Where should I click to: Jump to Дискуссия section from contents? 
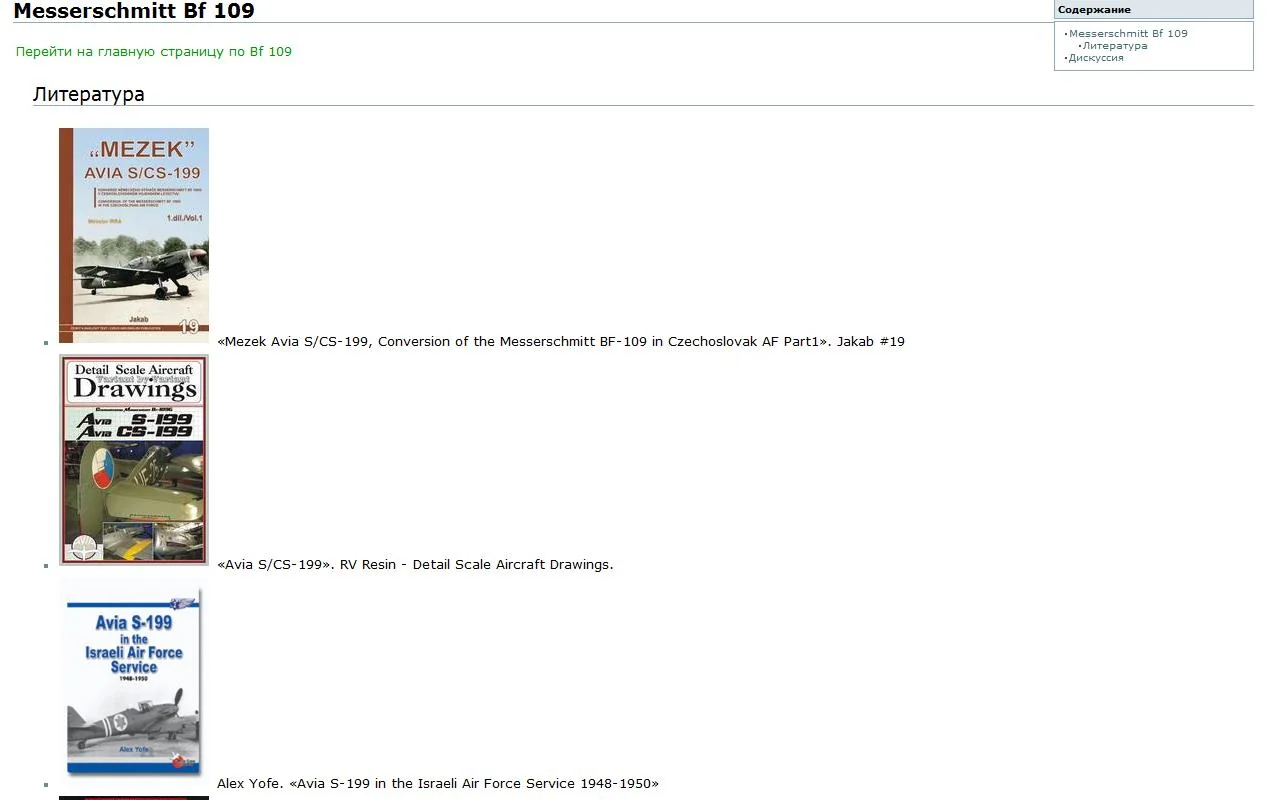pos(1096,58)
